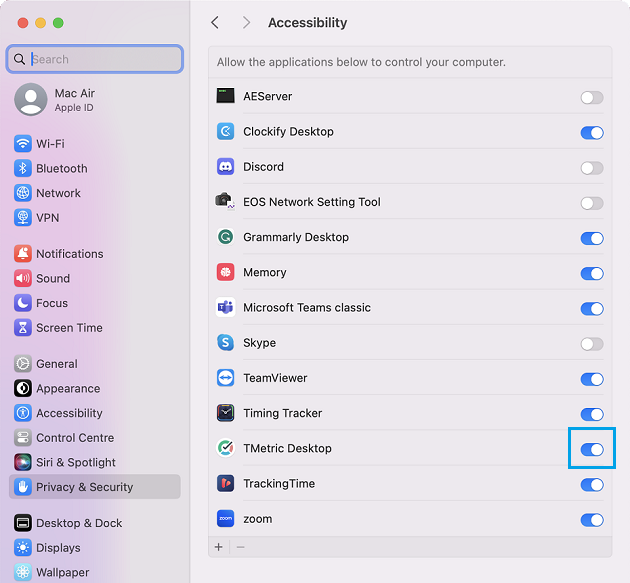The height and width of the screenshot is (583, 630).
Task: Click the Desktop & Dock icon
Action: click(23, 523)
